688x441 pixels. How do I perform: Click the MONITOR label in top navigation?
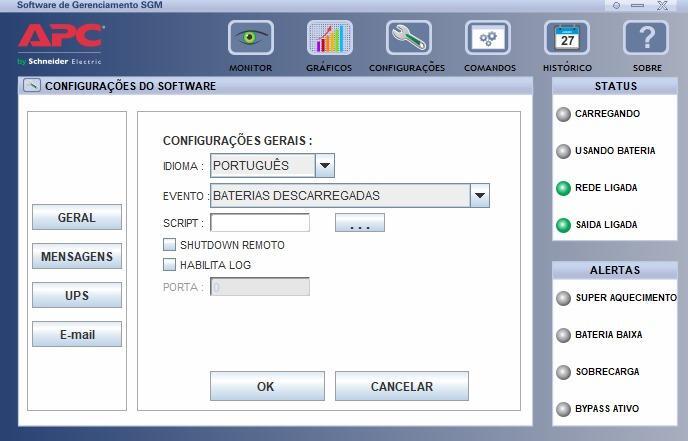[251, 68]
